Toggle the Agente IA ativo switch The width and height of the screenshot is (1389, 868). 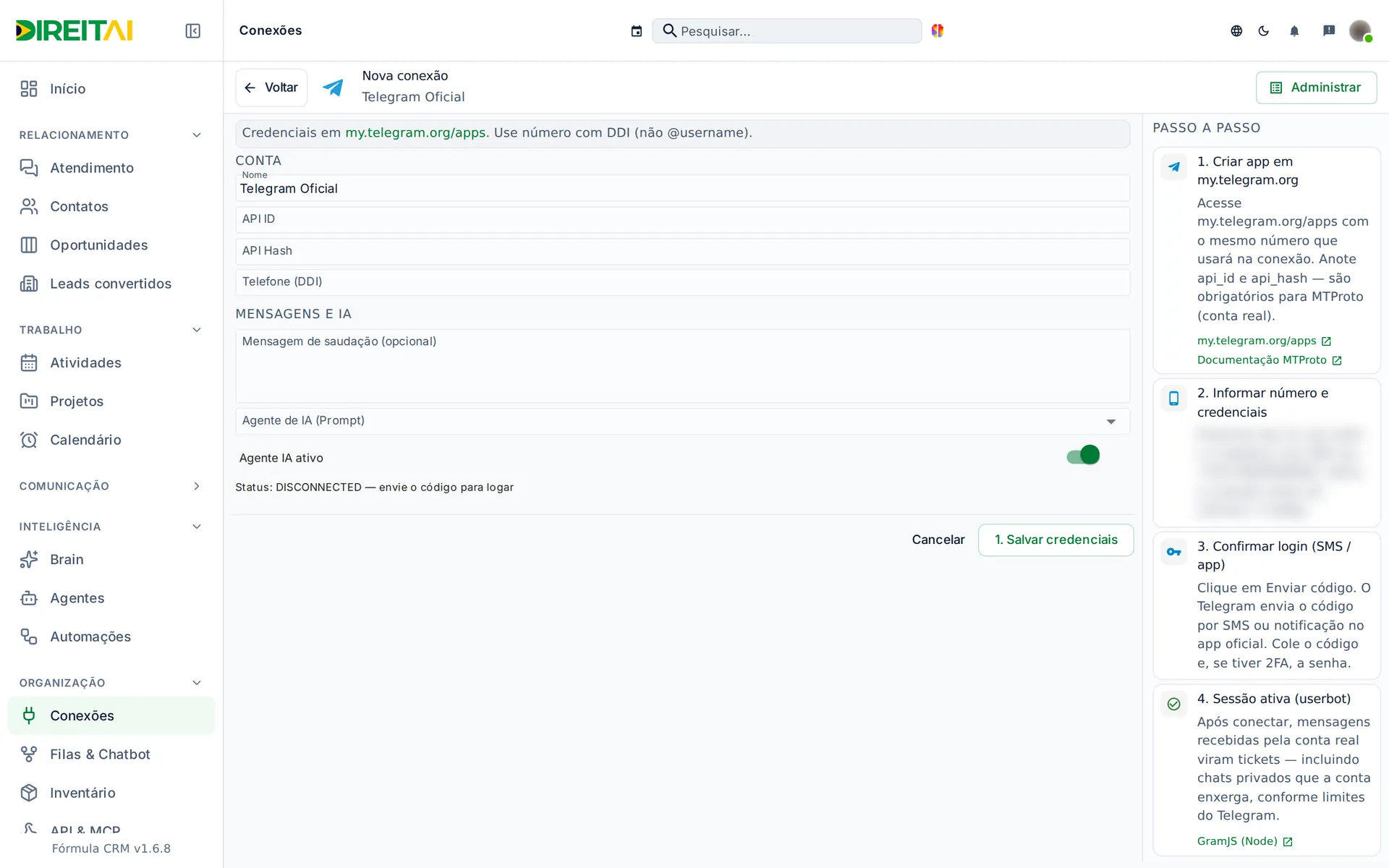(x=1083, y=456)
